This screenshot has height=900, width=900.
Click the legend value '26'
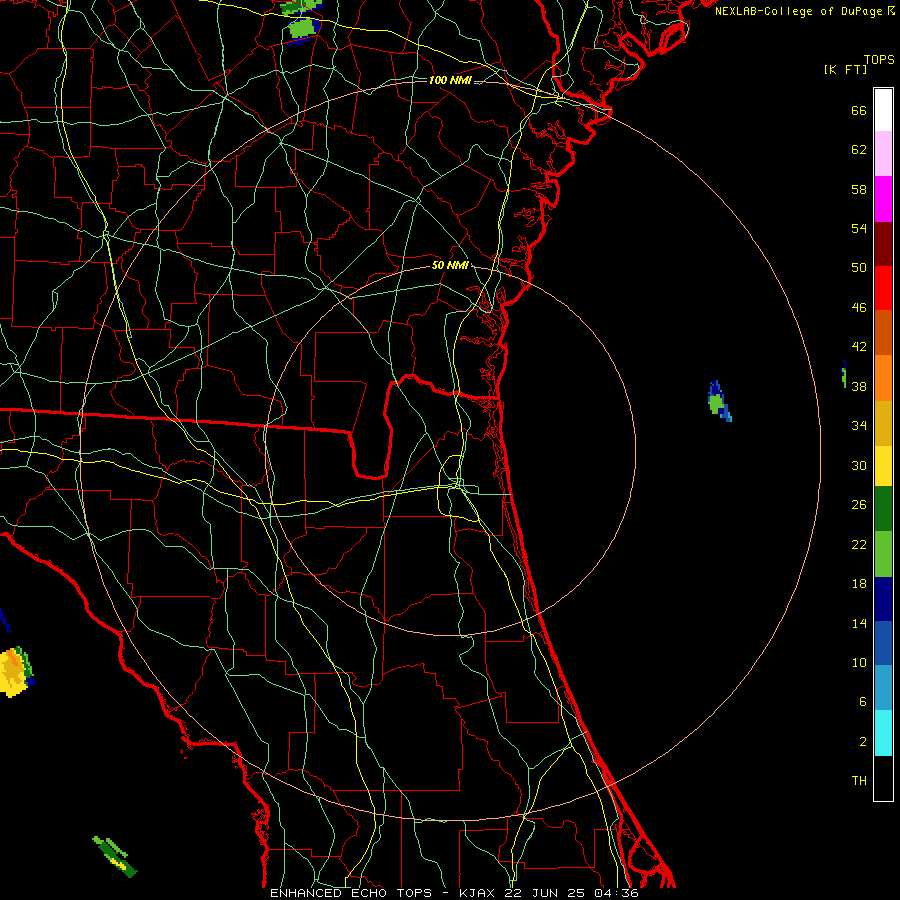pos(859,505)
